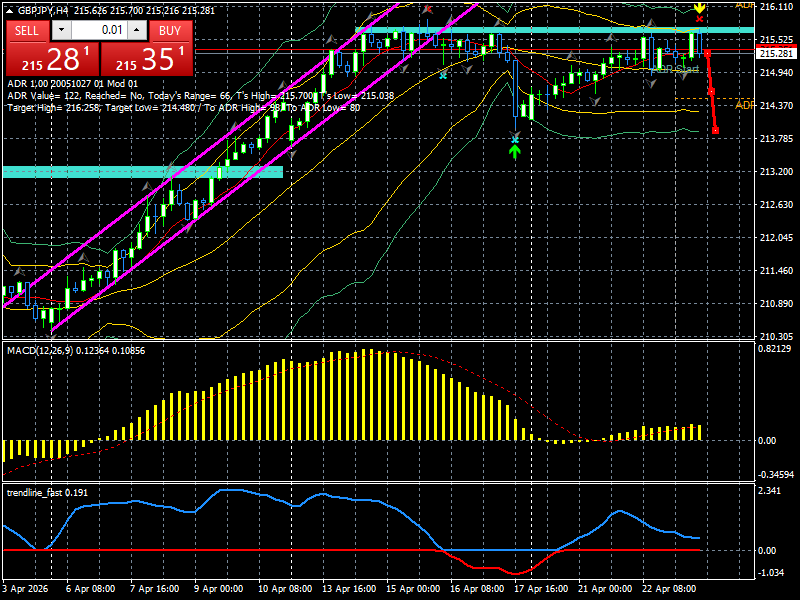Click the 210.305 price scale label
Screen dimensions: 800x600
point(776,337)
